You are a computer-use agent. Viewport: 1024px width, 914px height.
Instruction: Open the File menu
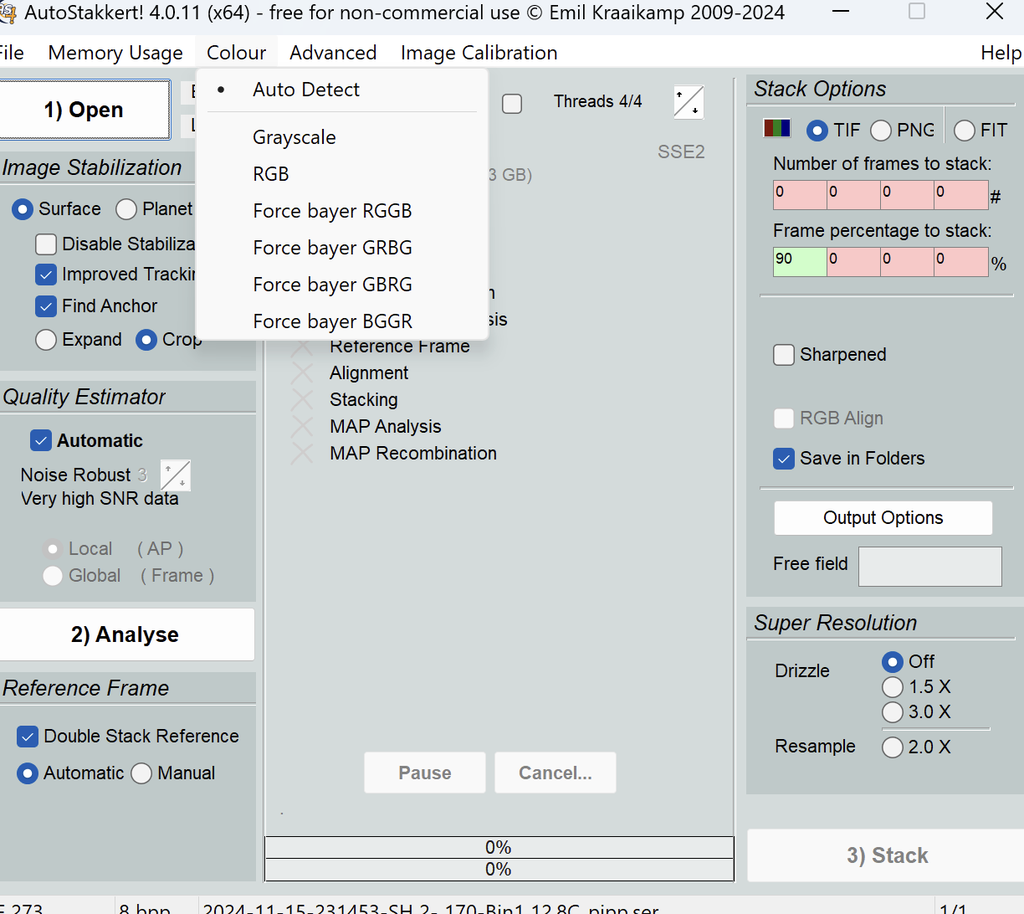point(12,52)
